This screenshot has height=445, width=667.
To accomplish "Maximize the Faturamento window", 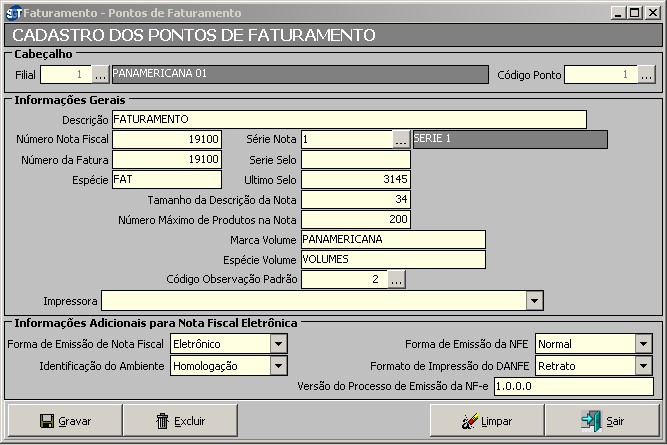I will coord(633,13).
